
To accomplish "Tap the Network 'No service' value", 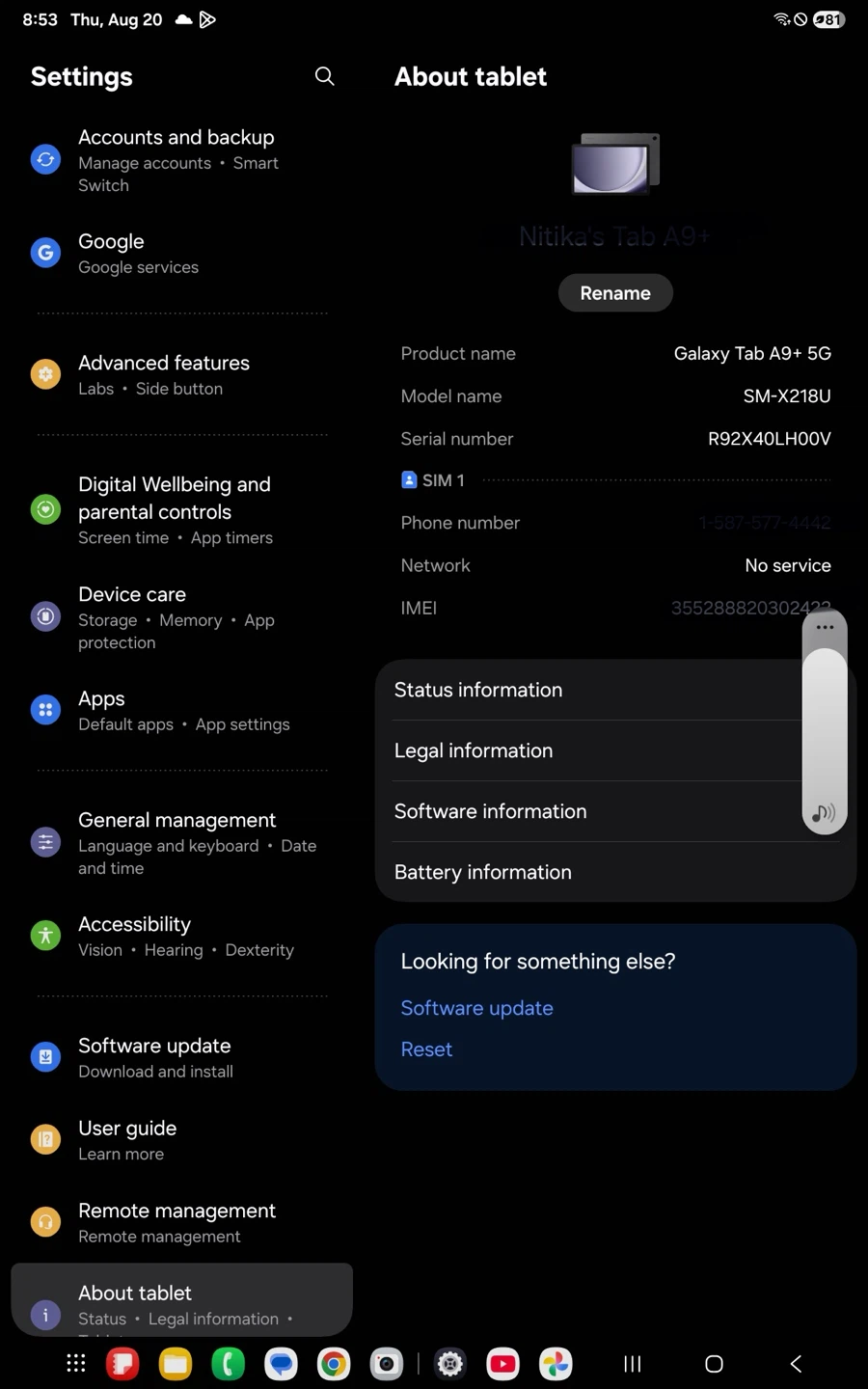I will point(788,565).
